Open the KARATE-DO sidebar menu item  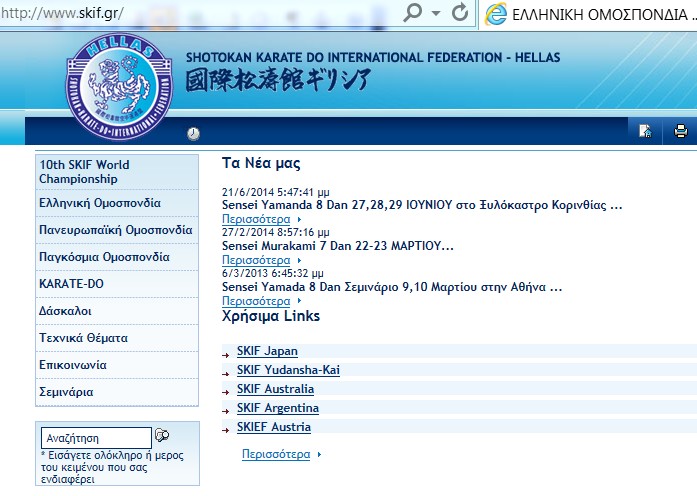point(71,284)
